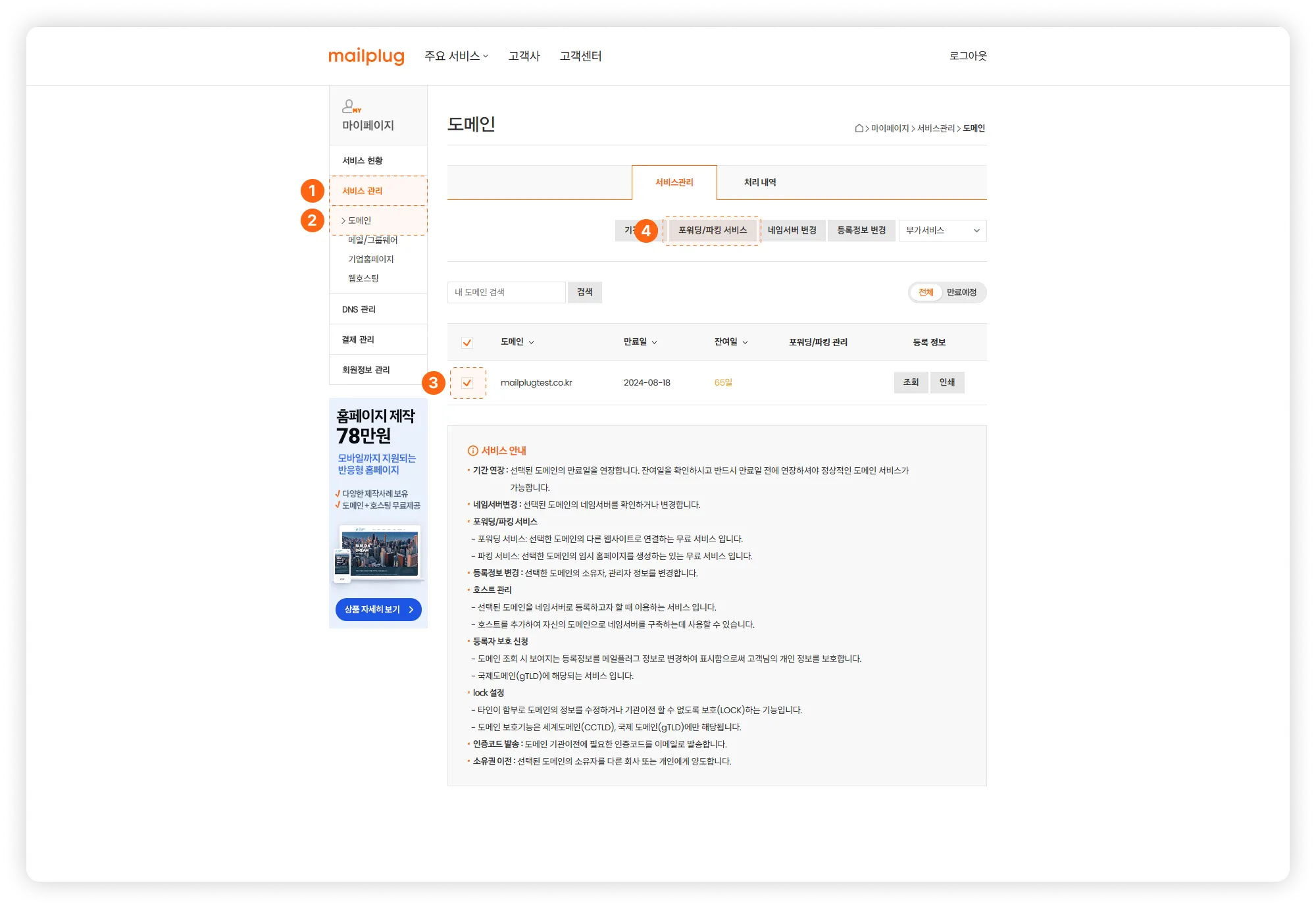Click orange step marker number 3
The width and height of the screenshot is (1316, 908).
pyautogui.click(x=433, y=383)
